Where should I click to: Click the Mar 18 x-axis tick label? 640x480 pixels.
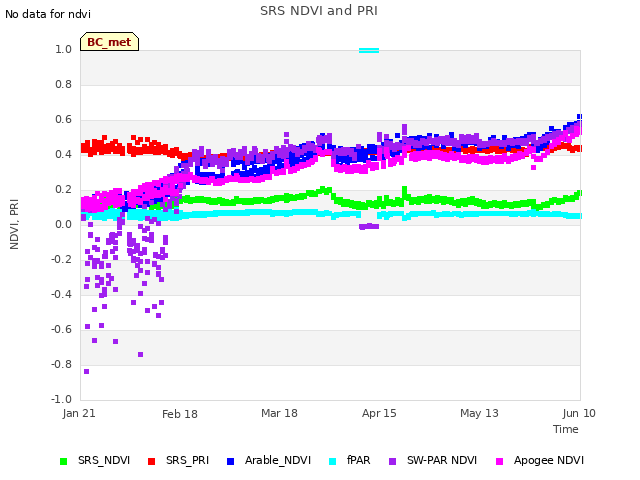(279, 413)
